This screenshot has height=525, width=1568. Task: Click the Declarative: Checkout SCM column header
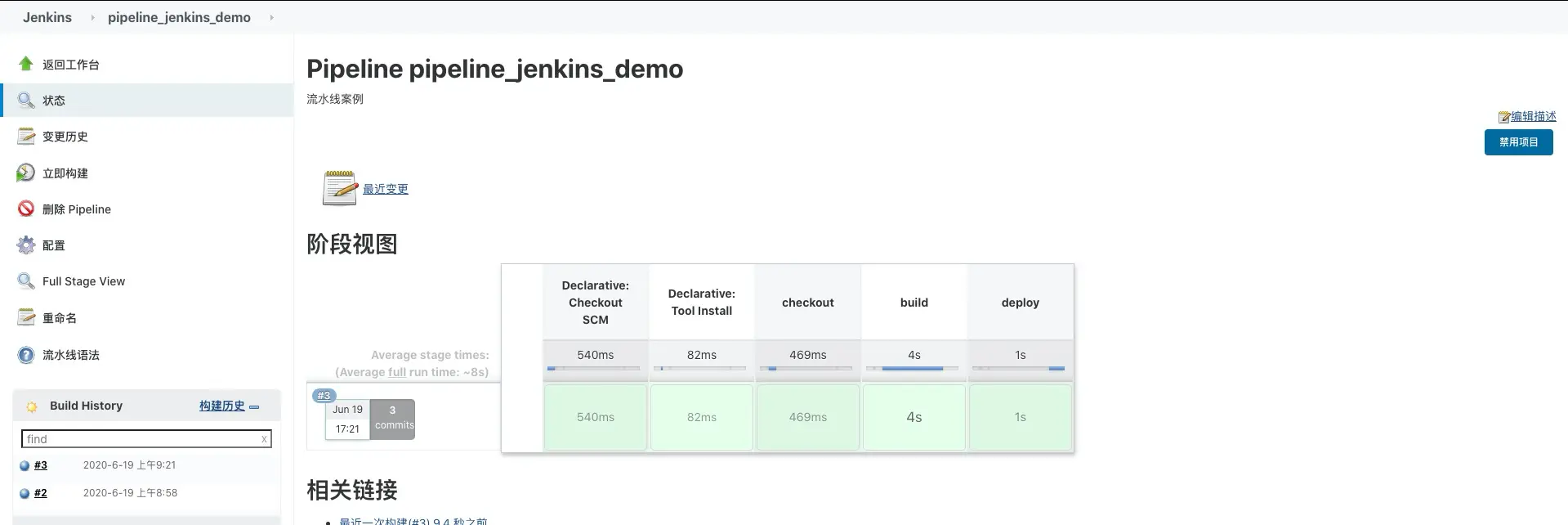[596, 302]
